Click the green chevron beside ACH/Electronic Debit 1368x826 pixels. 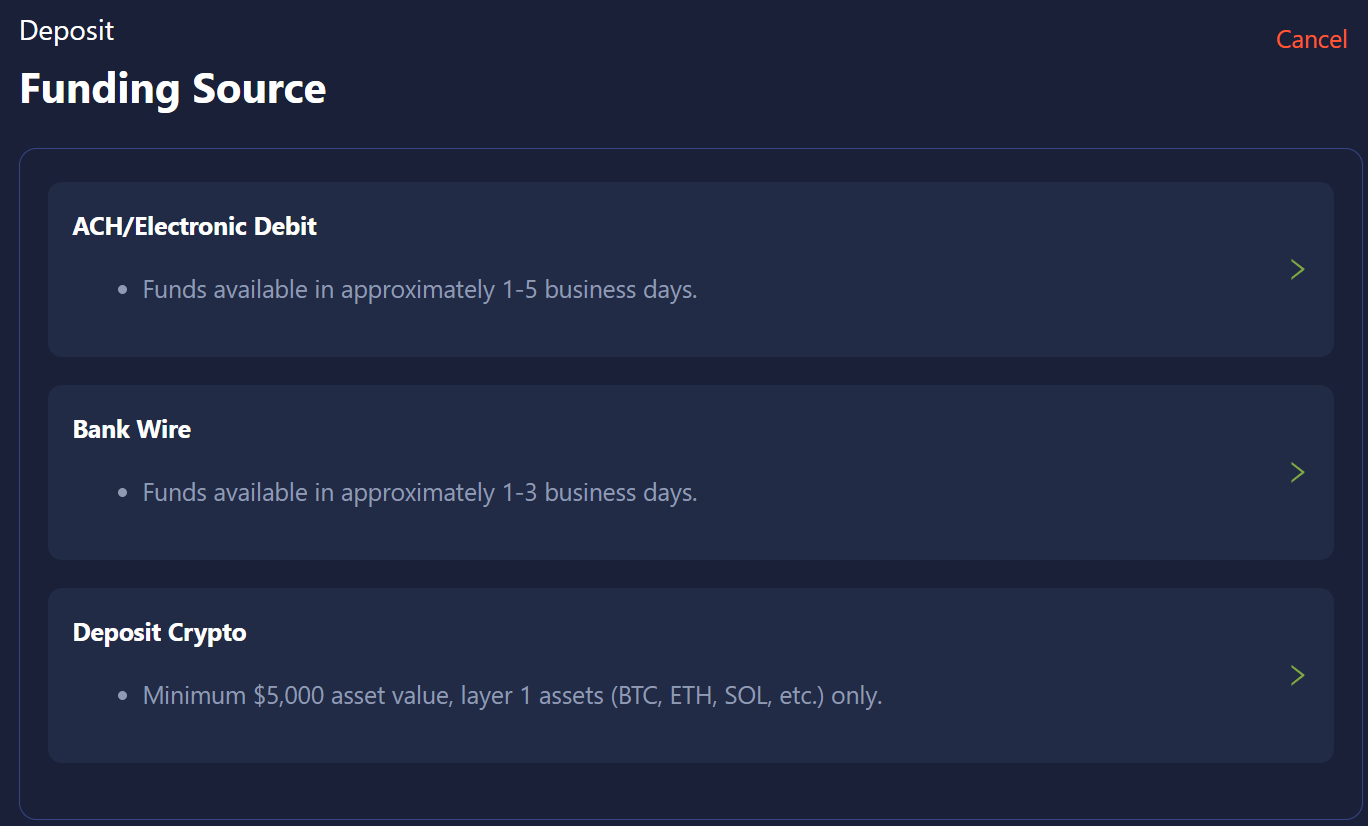[1297, 269]
